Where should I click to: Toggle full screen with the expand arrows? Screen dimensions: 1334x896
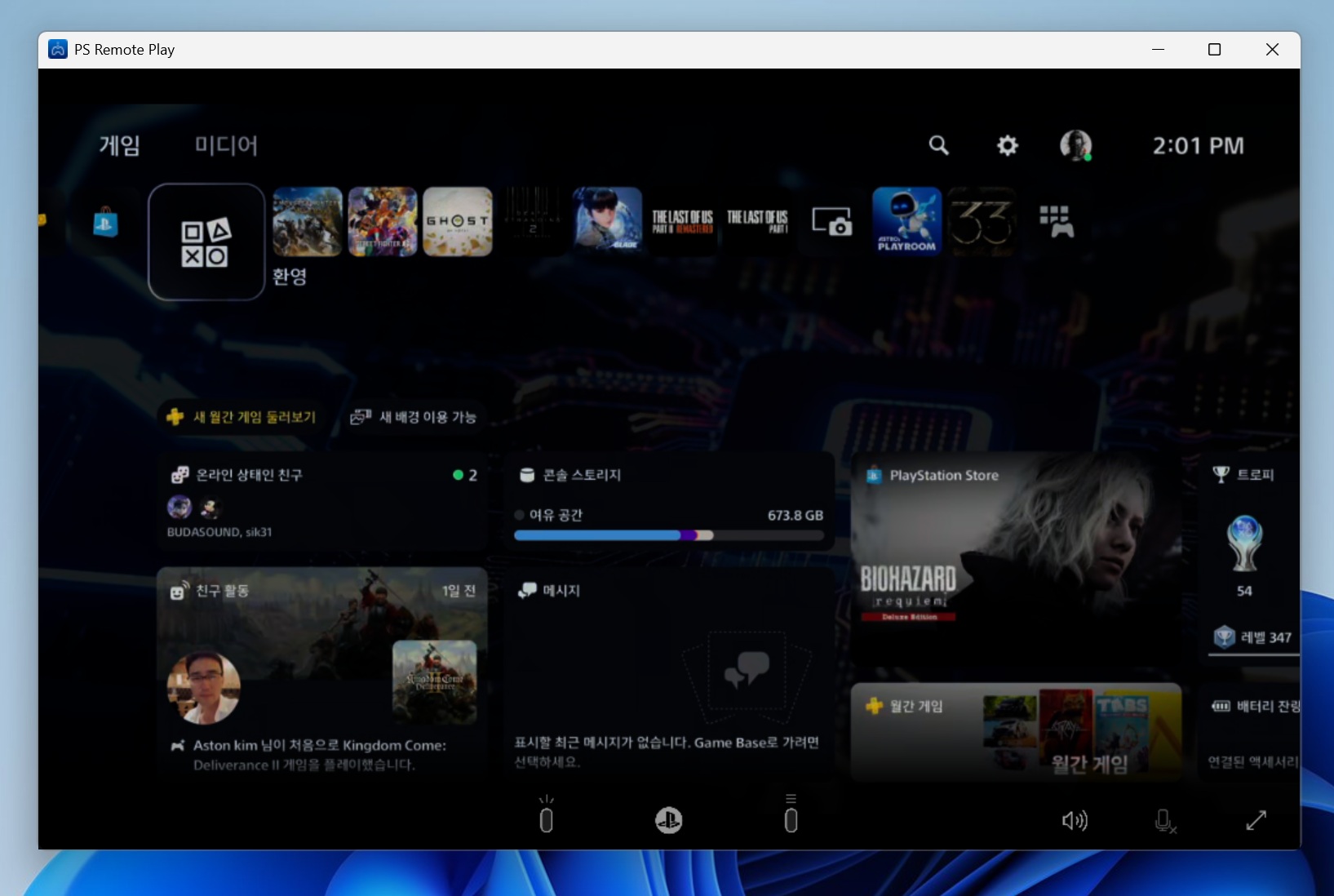(x=1256, y=821)
